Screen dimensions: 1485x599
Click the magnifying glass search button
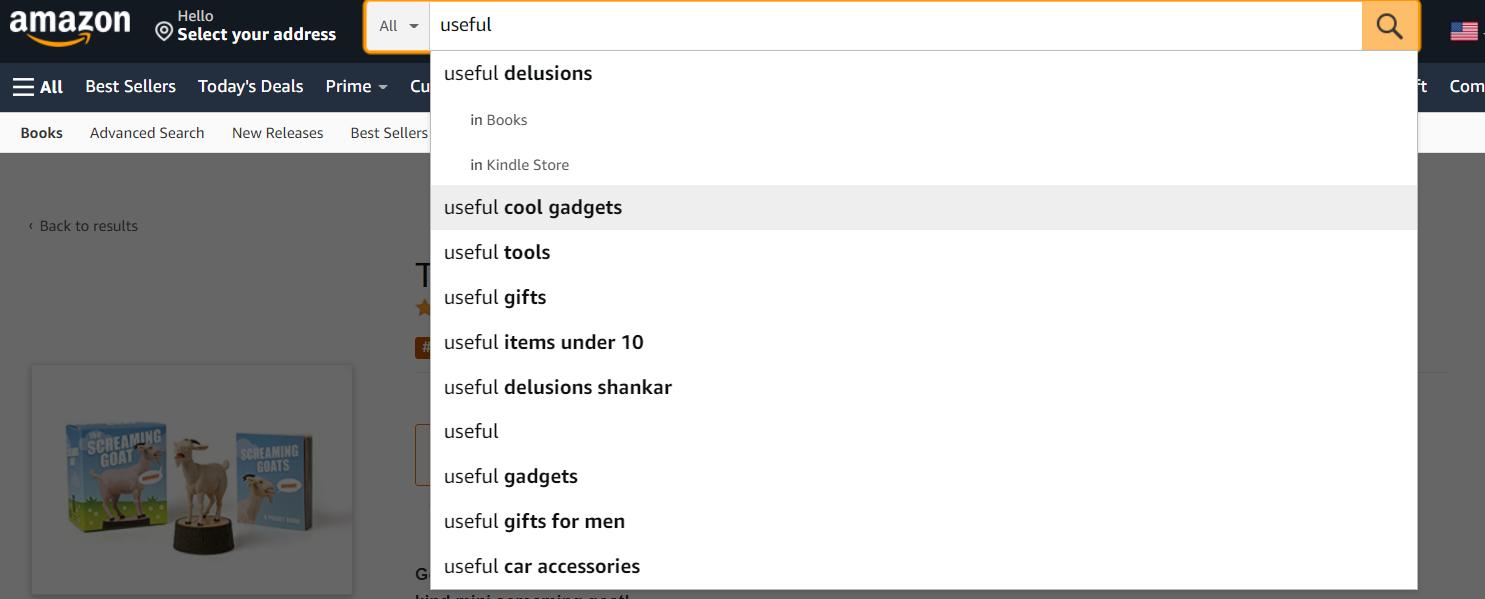pyautogui.click(x=1389, y=26)
